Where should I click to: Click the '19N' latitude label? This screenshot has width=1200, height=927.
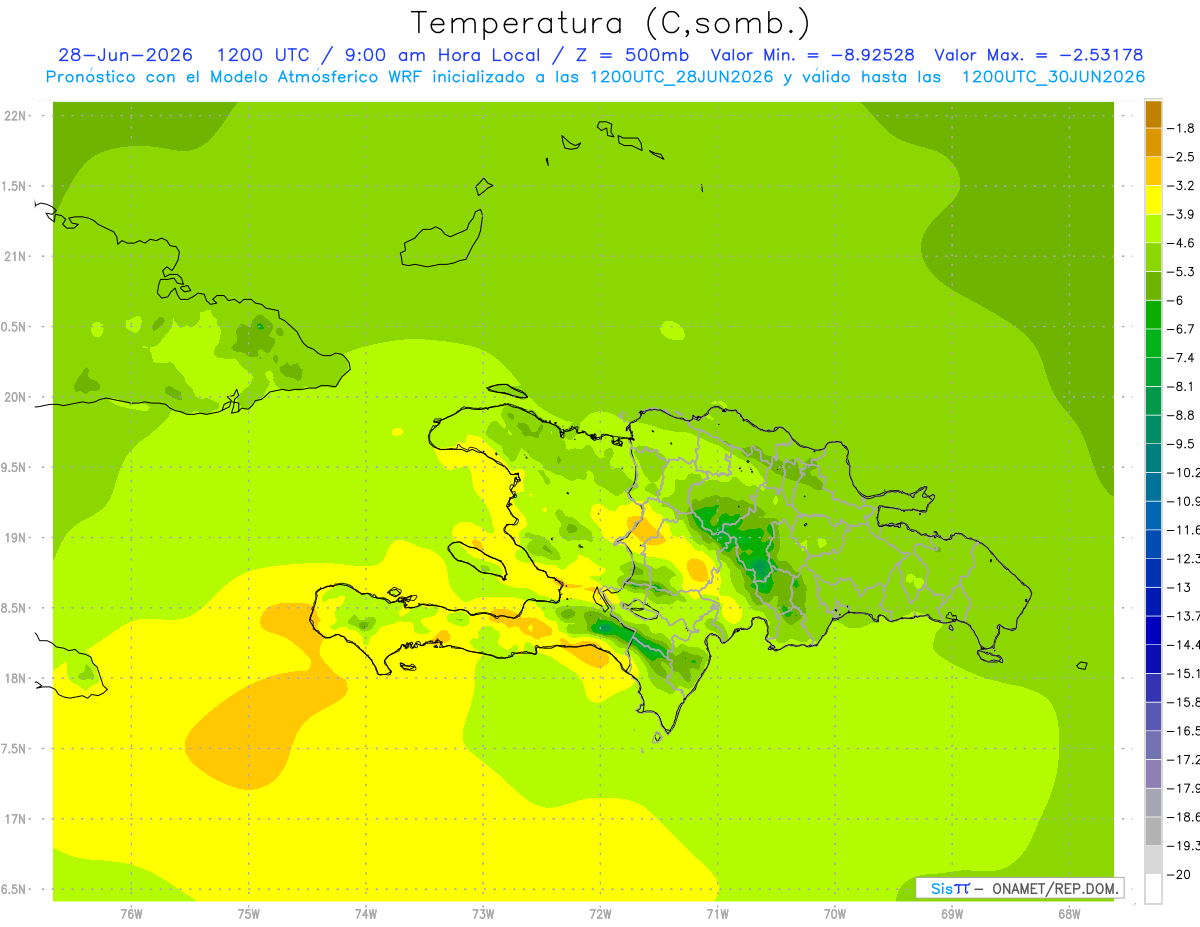click(15, 538)
